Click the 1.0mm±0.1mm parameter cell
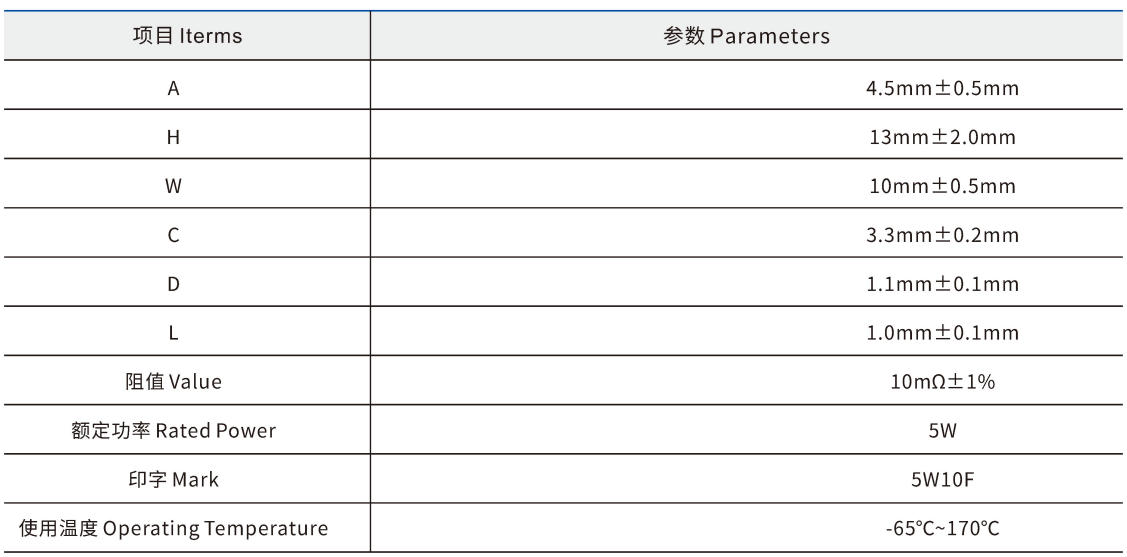Viewport: 1127px width, 557px height. [x=942, y=333]
